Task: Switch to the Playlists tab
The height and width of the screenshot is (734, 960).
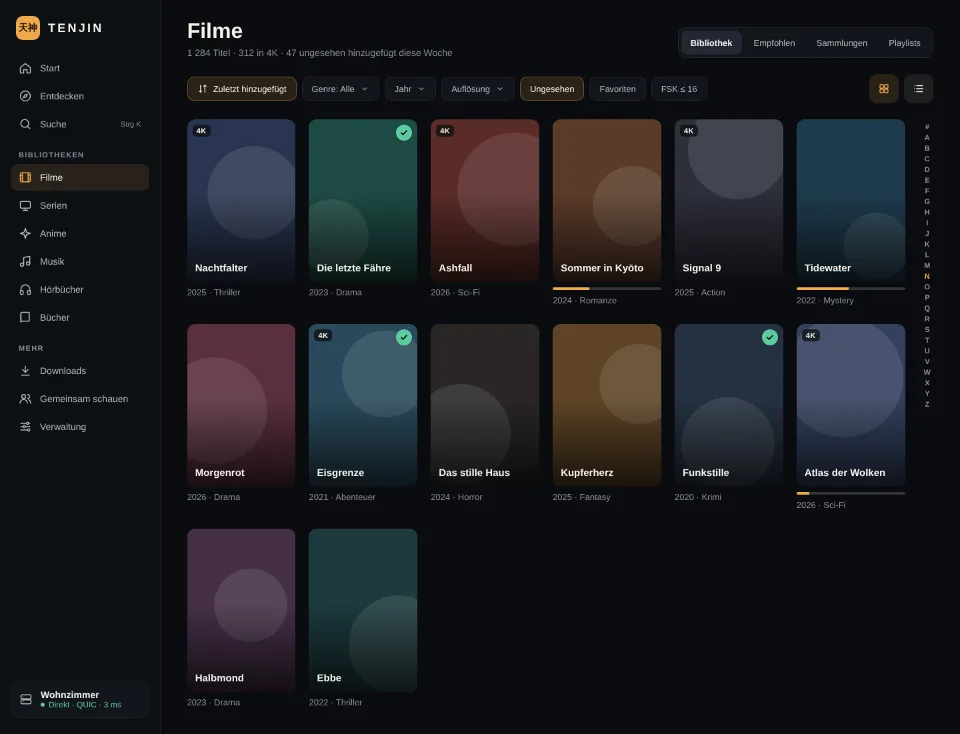Action: [x=904, y=43]
